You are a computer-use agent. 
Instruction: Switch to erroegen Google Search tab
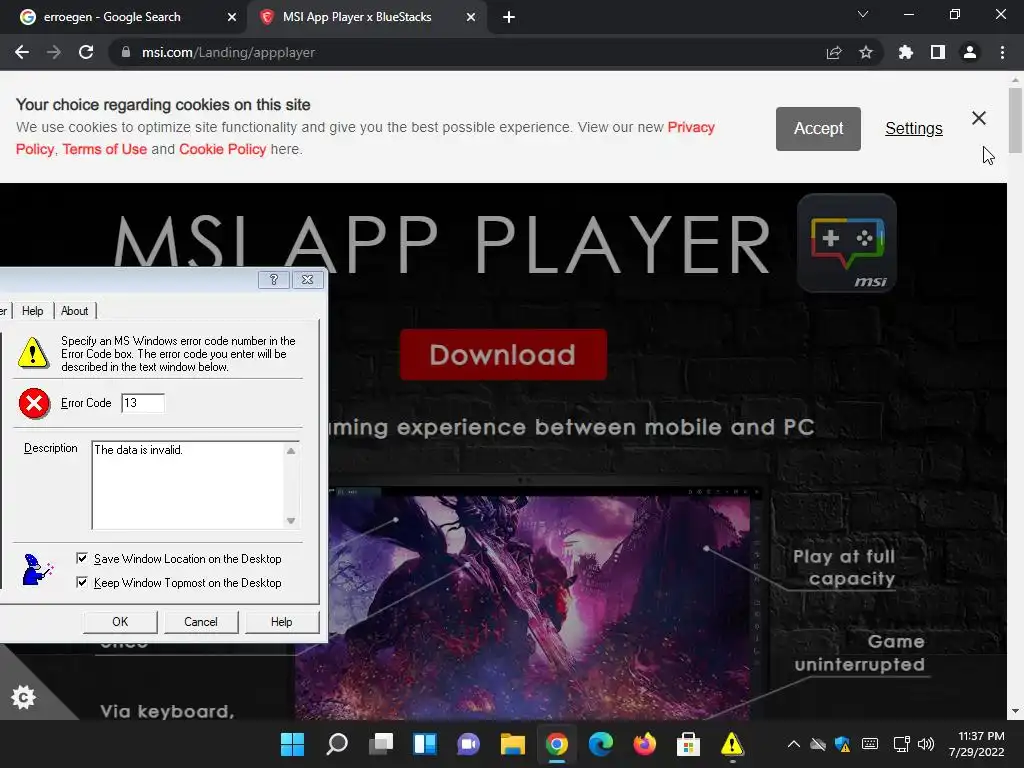[123, 17]
